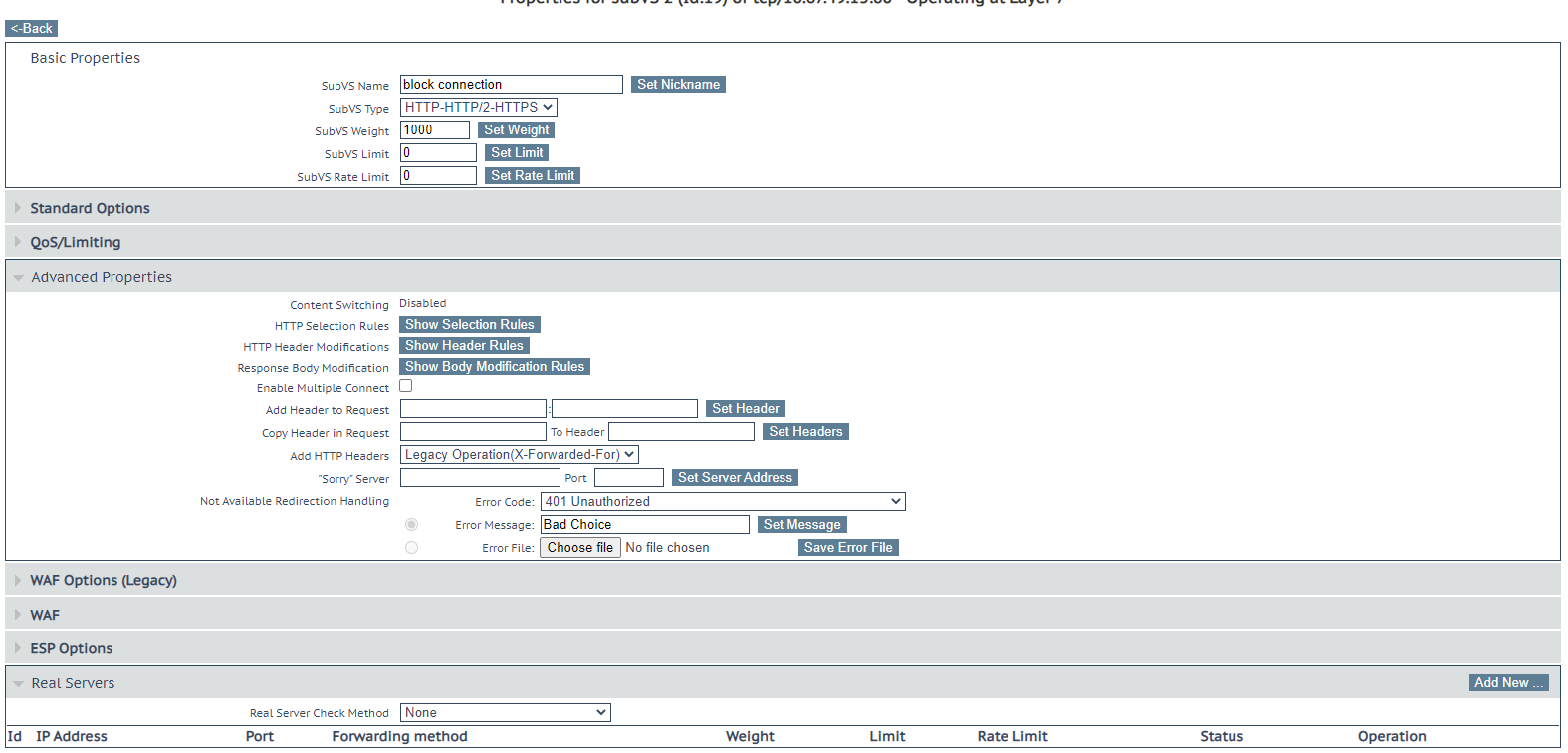Screen dimensions: 1568x753
Task: Click Show Body Modification Rules button
Action: click(495, 367)
